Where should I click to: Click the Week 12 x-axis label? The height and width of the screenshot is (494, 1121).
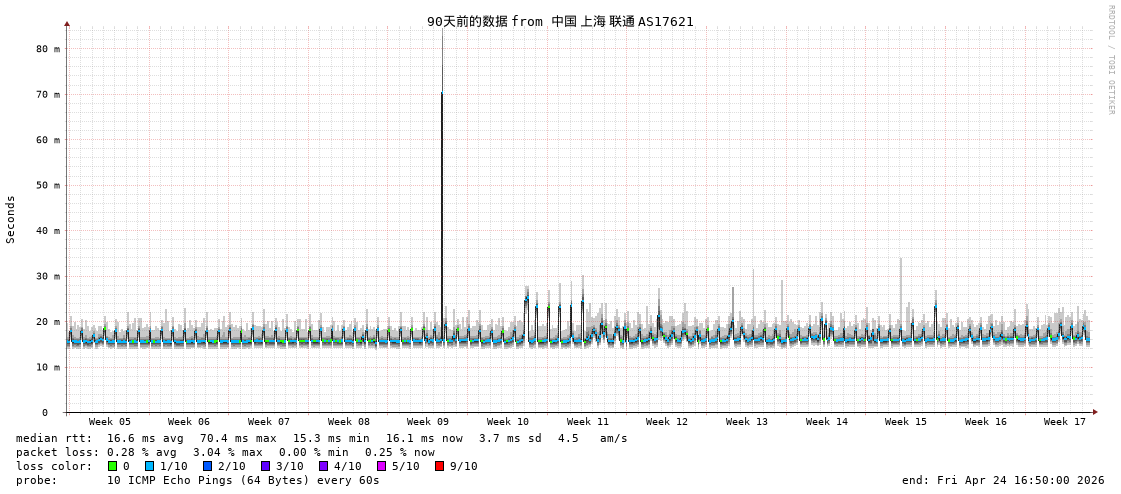pos(667,422)
